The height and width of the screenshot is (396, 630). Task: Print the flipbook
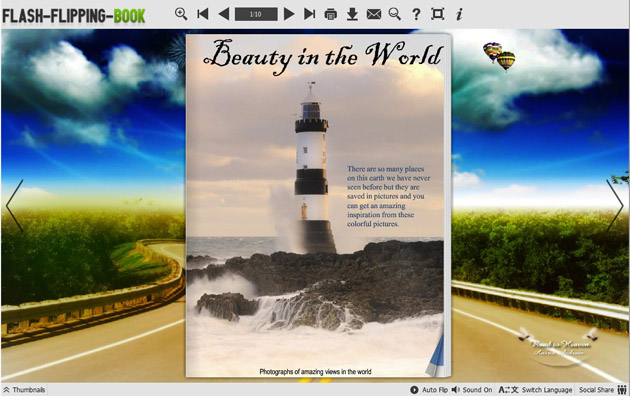point(331,14)
